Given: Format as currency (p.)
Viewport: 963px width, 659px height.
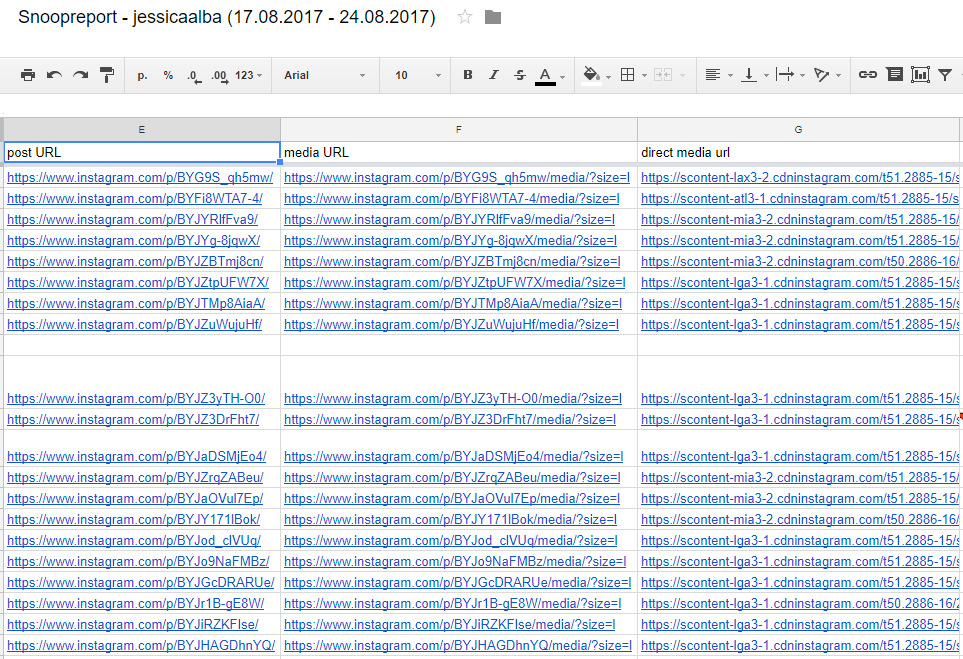Looking at the screenshot, I should pyautogui.click(x=142, y=75).
